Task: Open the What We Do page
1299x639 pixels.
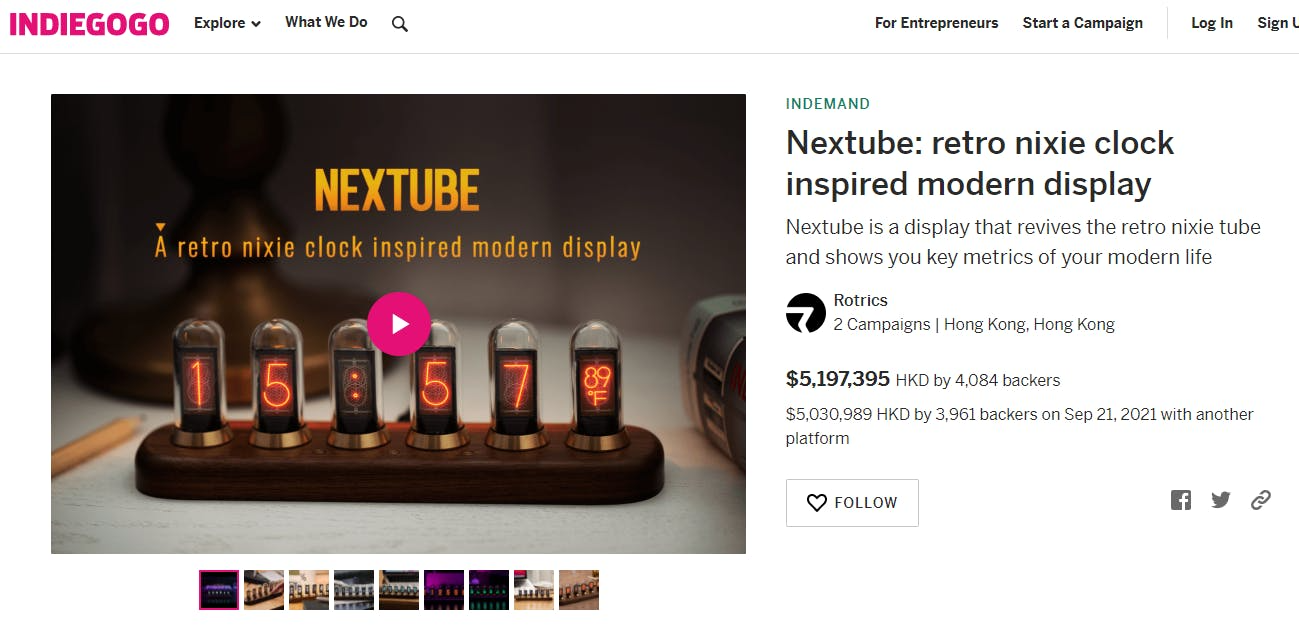Action: (x=326, y=22)
